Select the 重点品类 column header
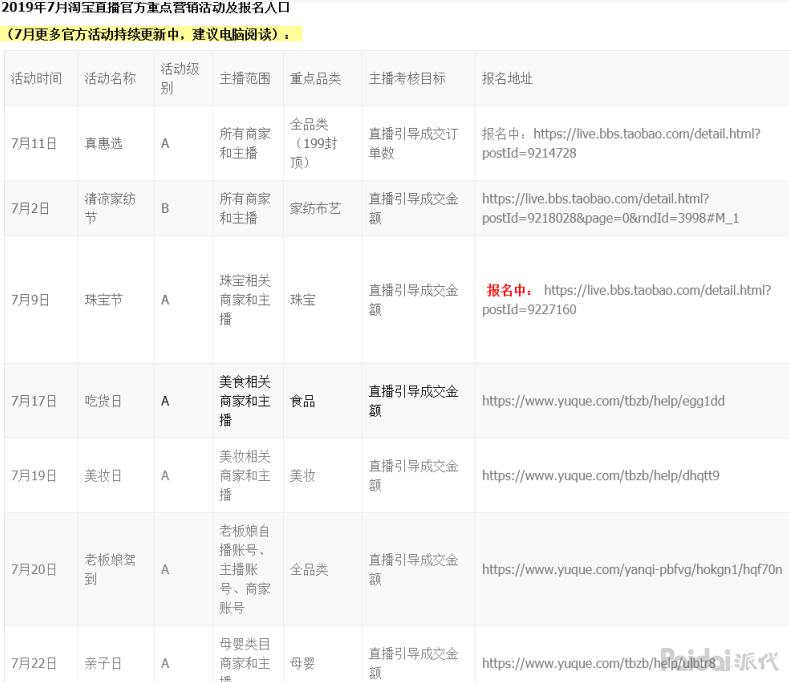Image resolution: width=789 pixels, height=682 pixels. [315, 79]
